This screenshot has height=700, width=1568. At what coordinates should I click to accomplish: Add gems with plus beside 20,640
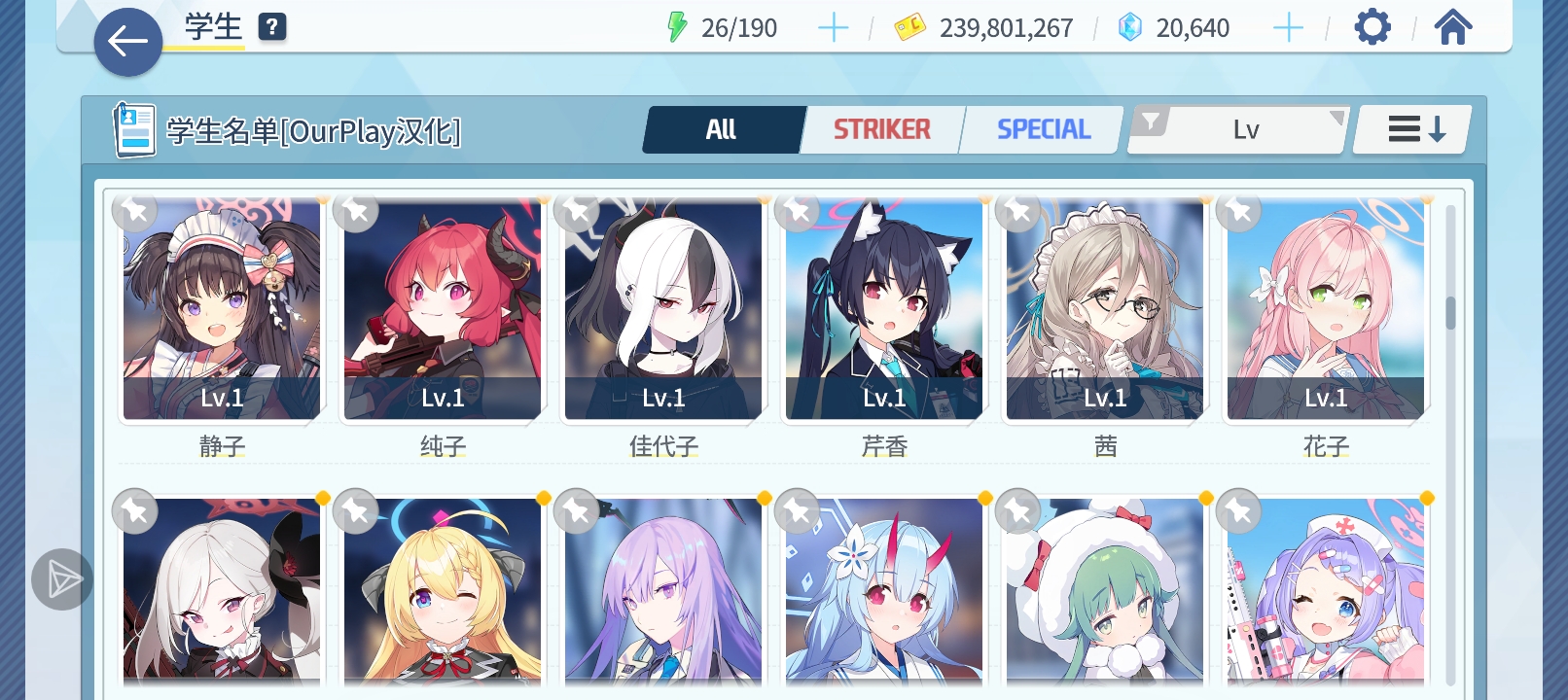point(1288,28)
